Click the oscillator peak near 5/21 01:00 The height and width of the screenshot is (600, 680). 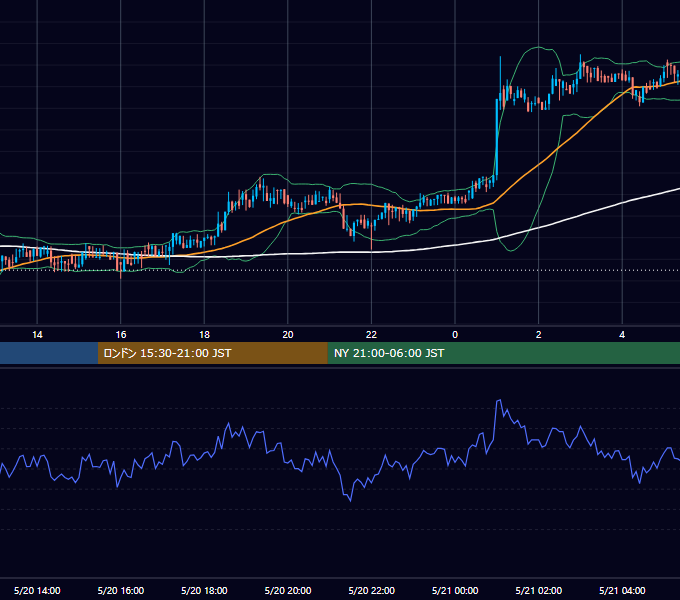499,401
